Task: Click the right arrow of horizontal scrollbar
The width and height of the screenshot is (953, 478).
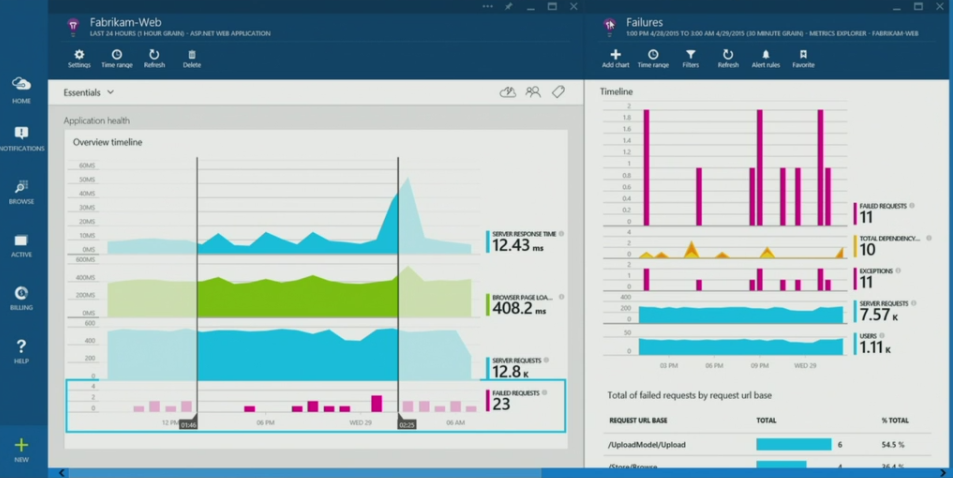Action: coord(944,473)
